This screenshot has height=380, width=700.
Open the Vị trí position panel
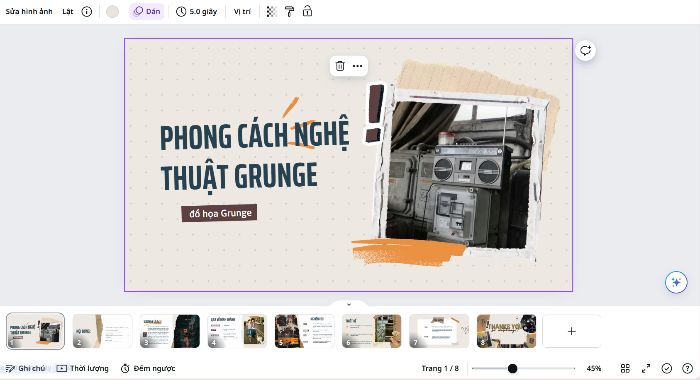tap(242, 12)
